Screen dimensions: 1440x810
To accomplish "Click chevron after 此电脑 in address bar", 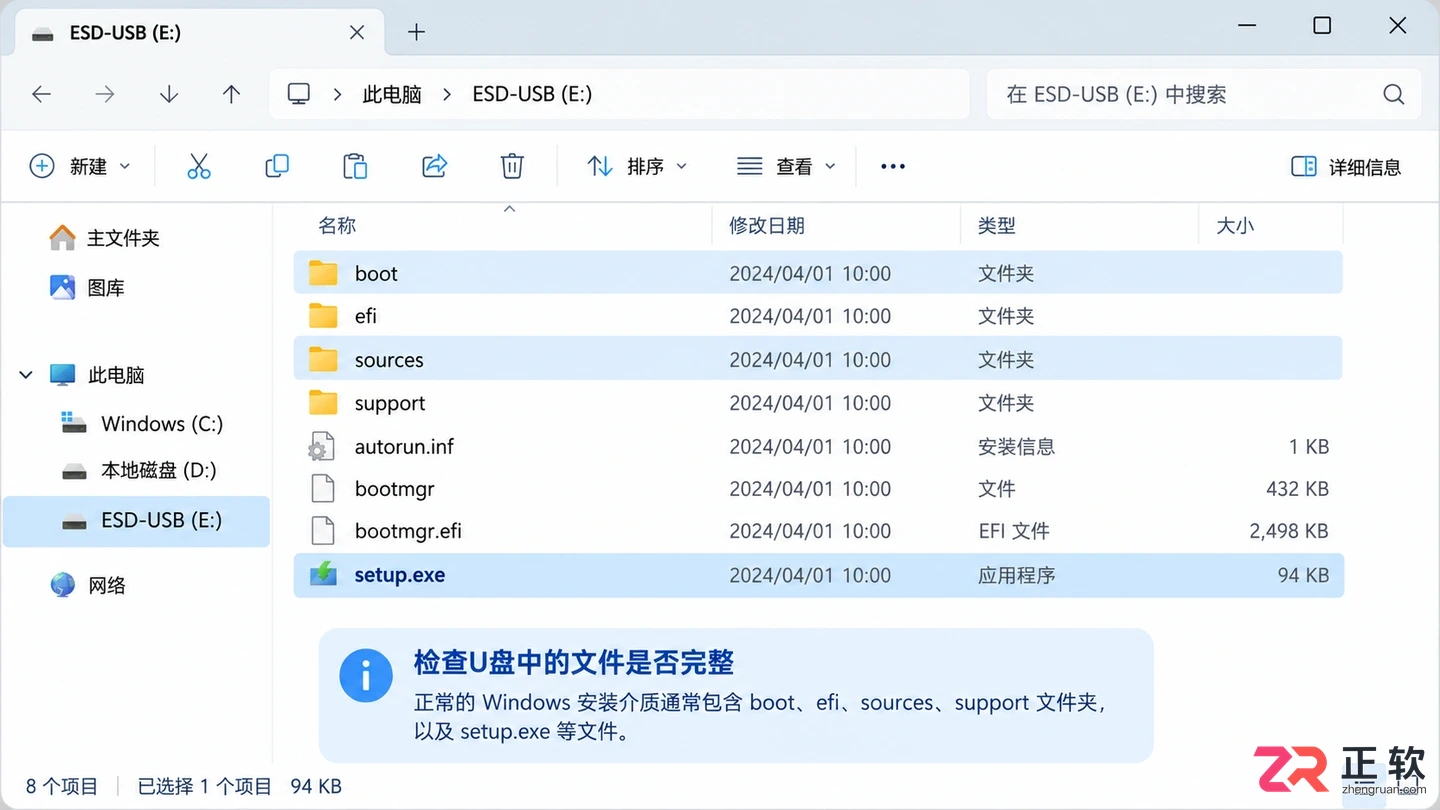I will [447, 94].
